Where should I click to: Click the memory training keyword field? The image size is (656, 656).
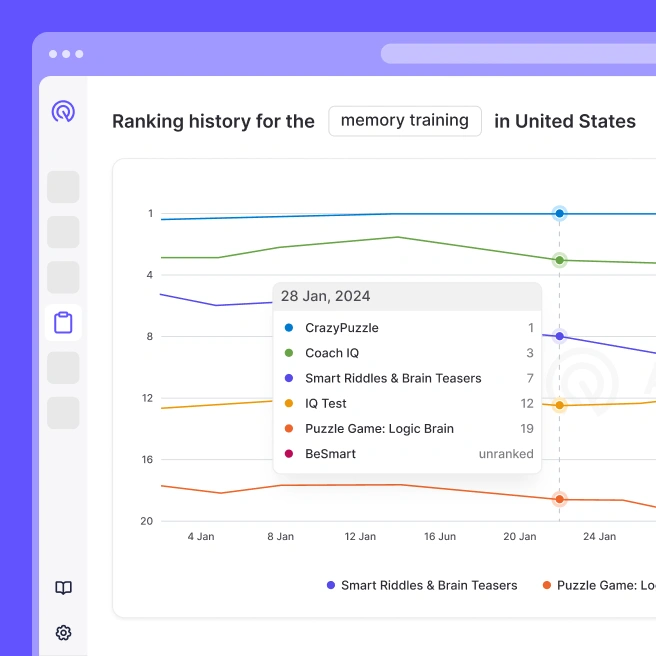click(405, 121)
